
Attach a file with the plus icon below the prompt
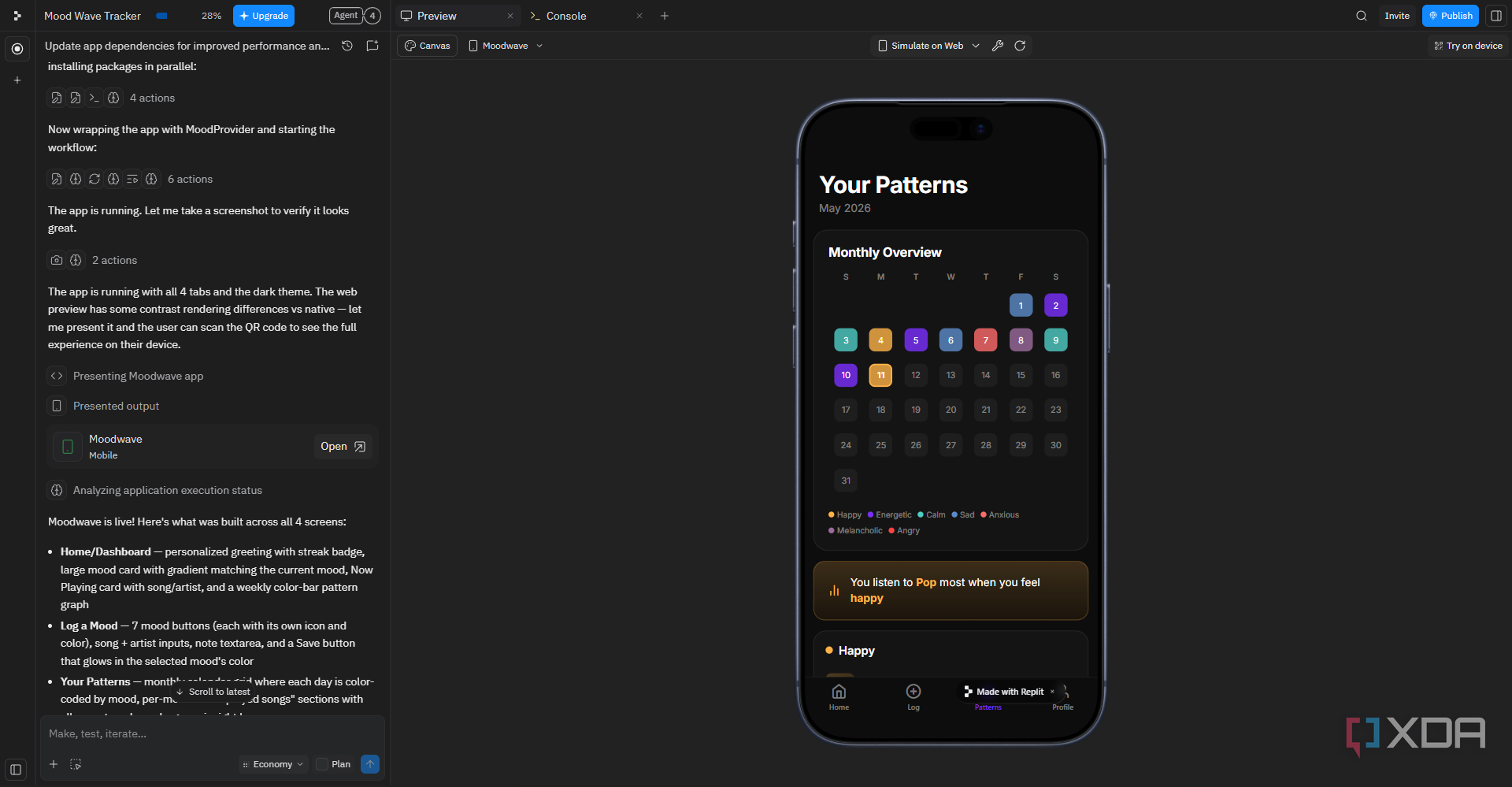tap(54, 764)
